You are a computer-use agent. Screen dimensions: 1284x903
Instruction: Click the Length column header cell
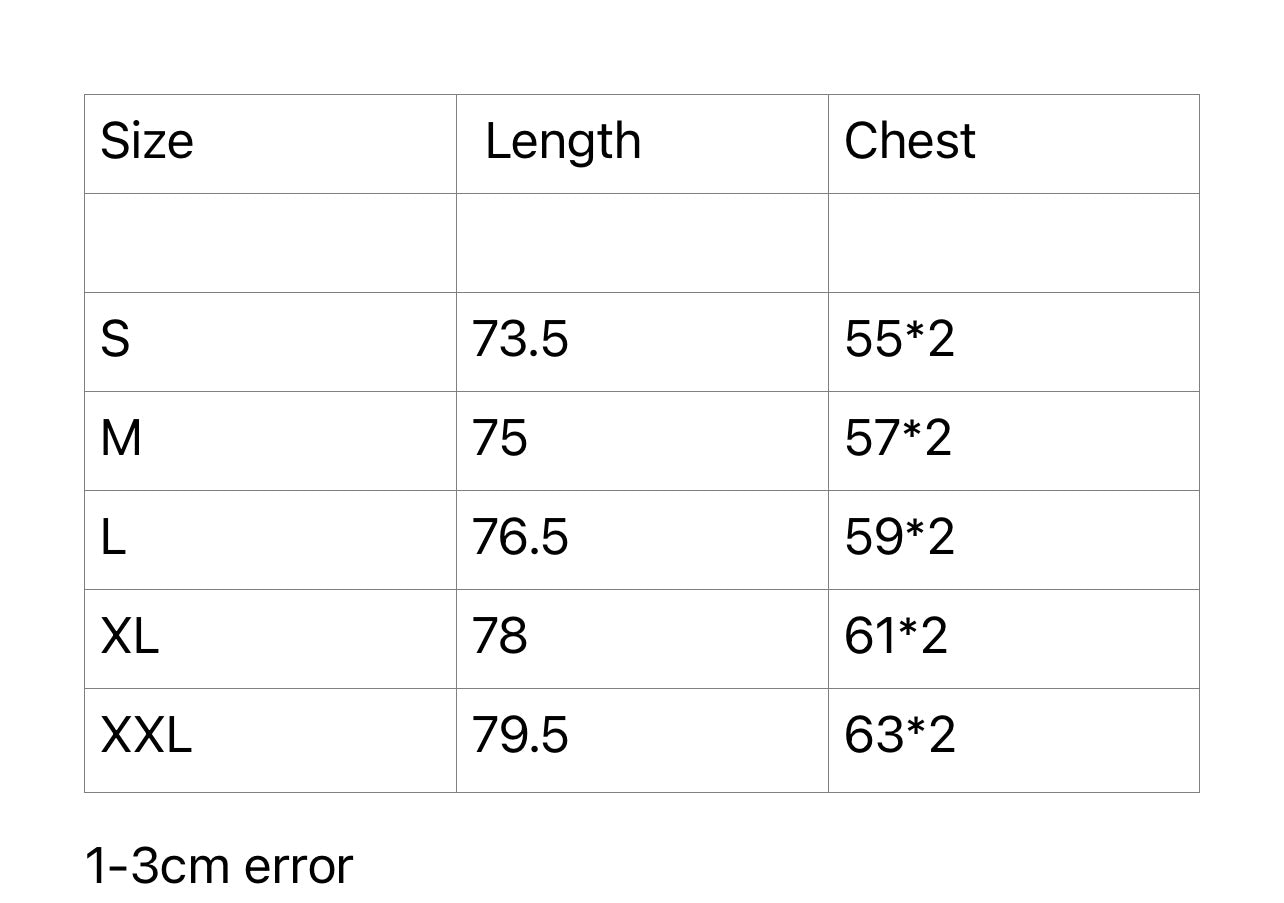pos(563,141)
